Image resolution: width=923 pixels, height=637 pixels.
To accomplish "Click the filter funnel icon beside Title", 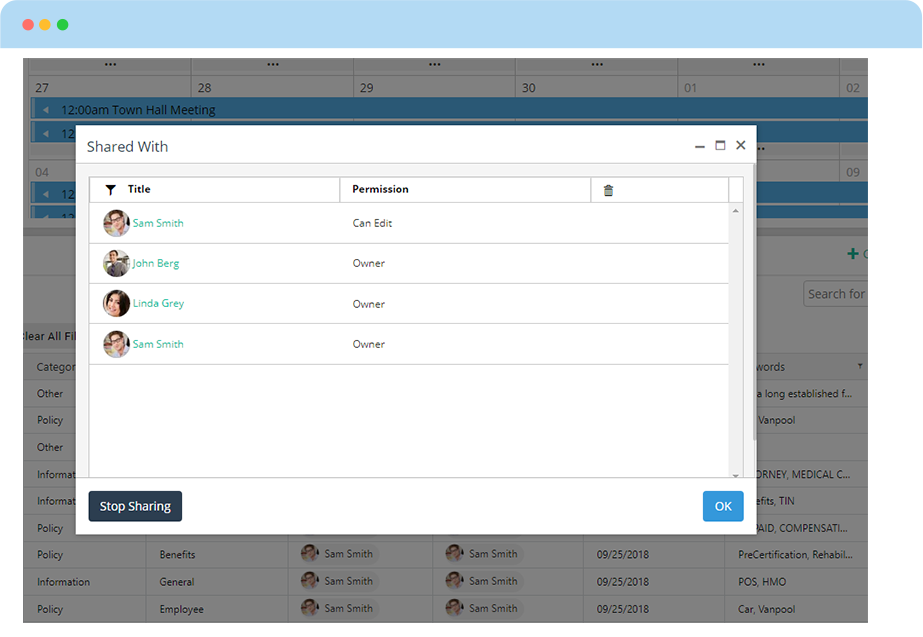I will click(110, 190).
